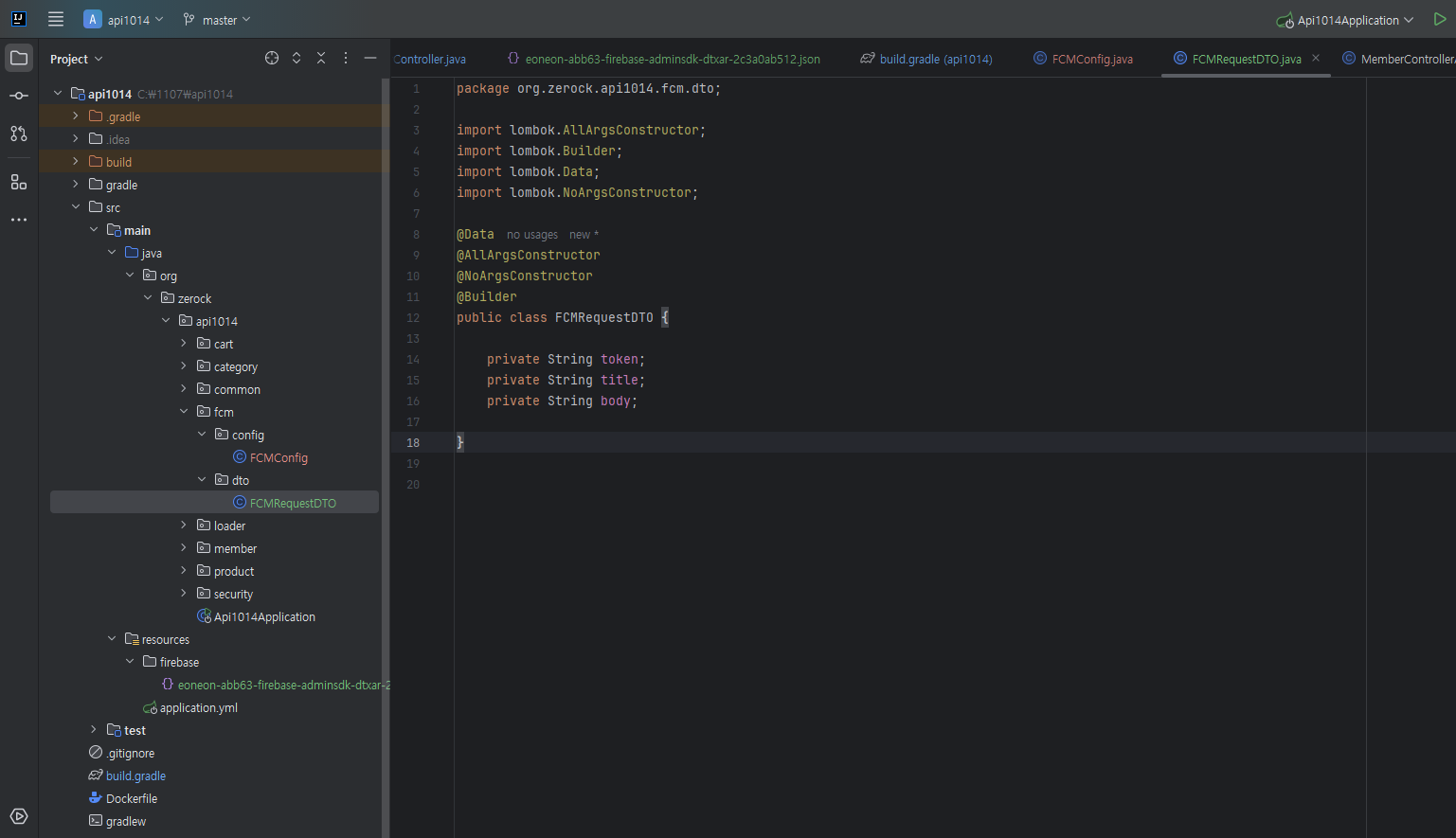Open the master branch dropdown
The width and height of the screenshot is (1456, 838).
point(218,20)
